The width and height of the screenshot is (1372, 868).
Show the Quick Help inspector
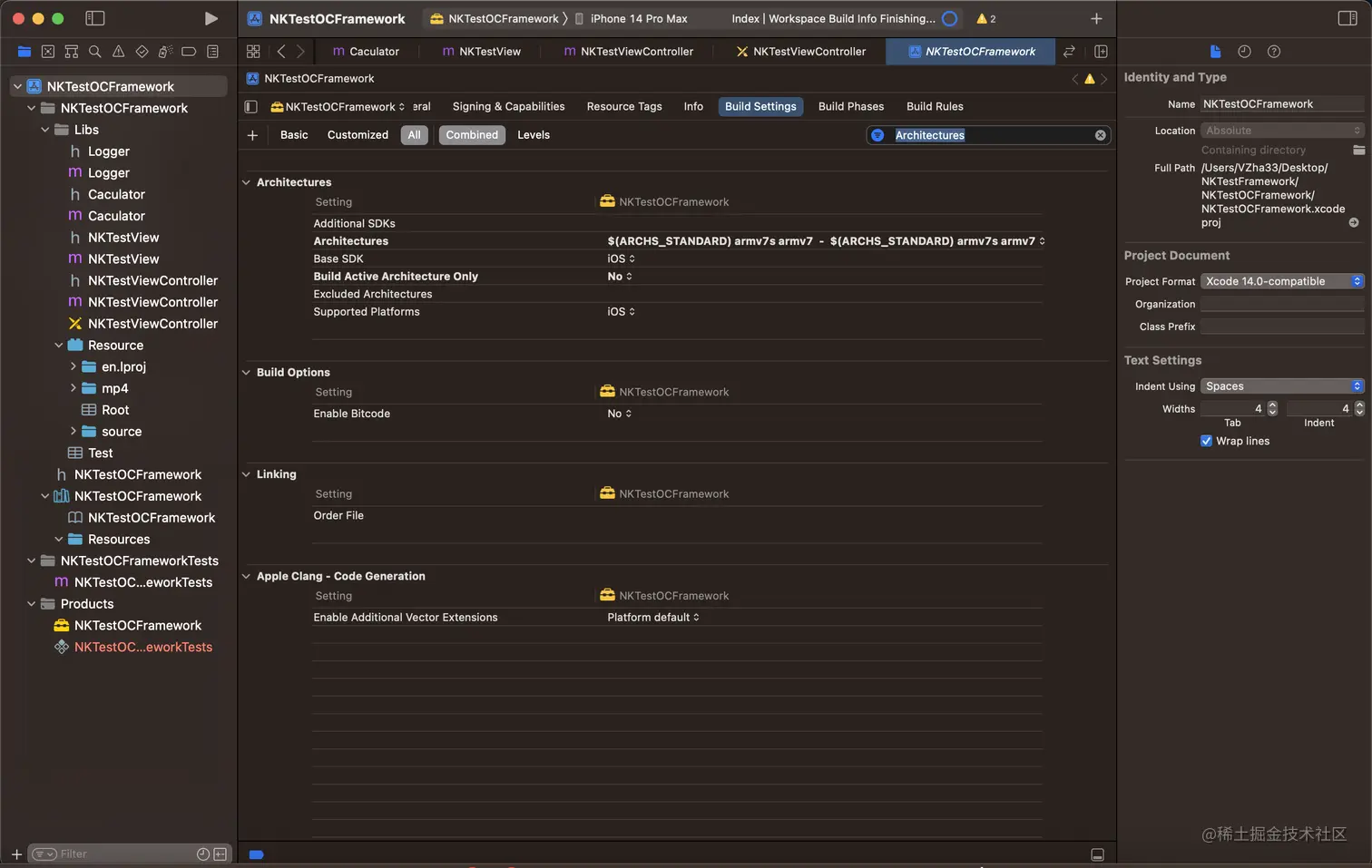(1274, 52)
